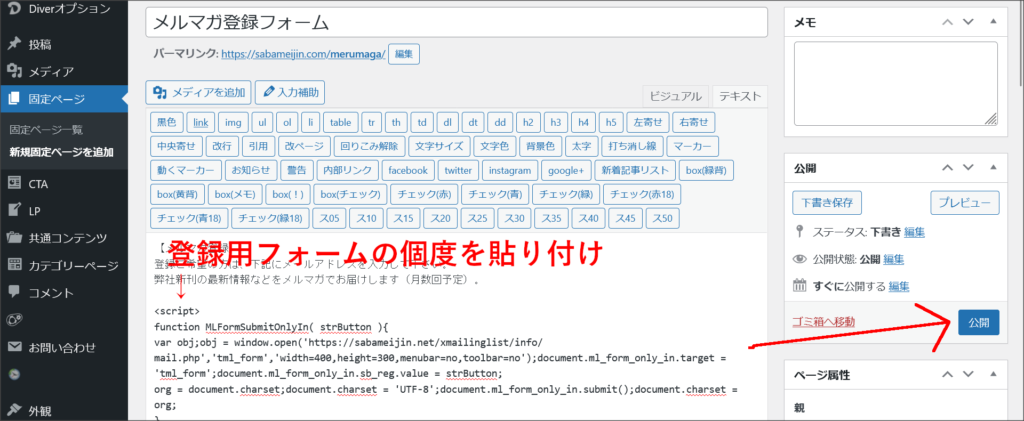Screen dimensions: 1024x421
Task: Insert 新着記事リスト tag
Action: point(635,170)
